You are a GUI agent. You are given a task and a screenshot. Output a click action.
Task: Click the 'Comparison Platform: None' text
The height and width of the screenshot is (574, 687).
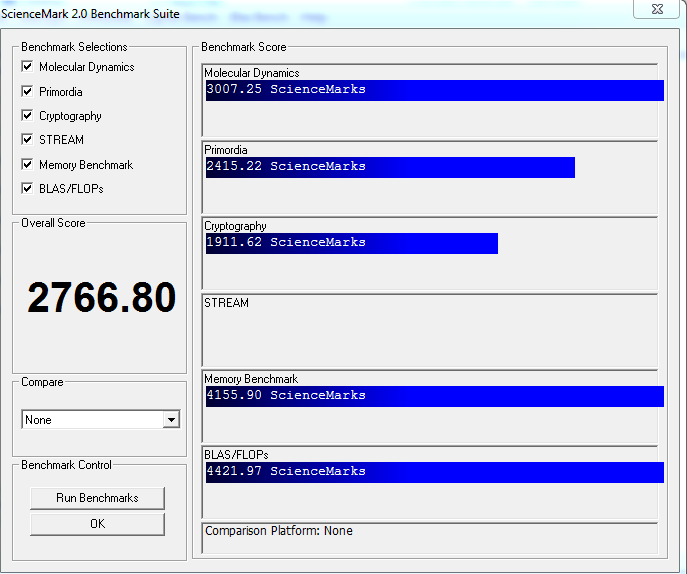tap(279, 531)
